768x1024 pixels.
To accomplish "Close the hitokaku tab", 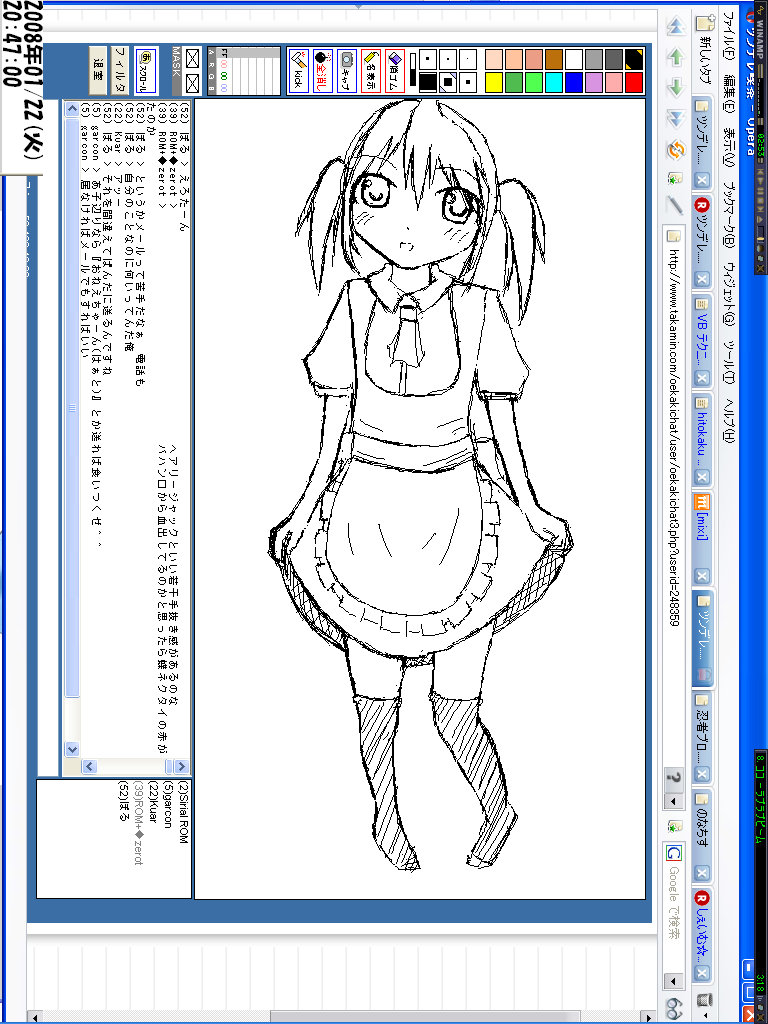I will [702, 477].
